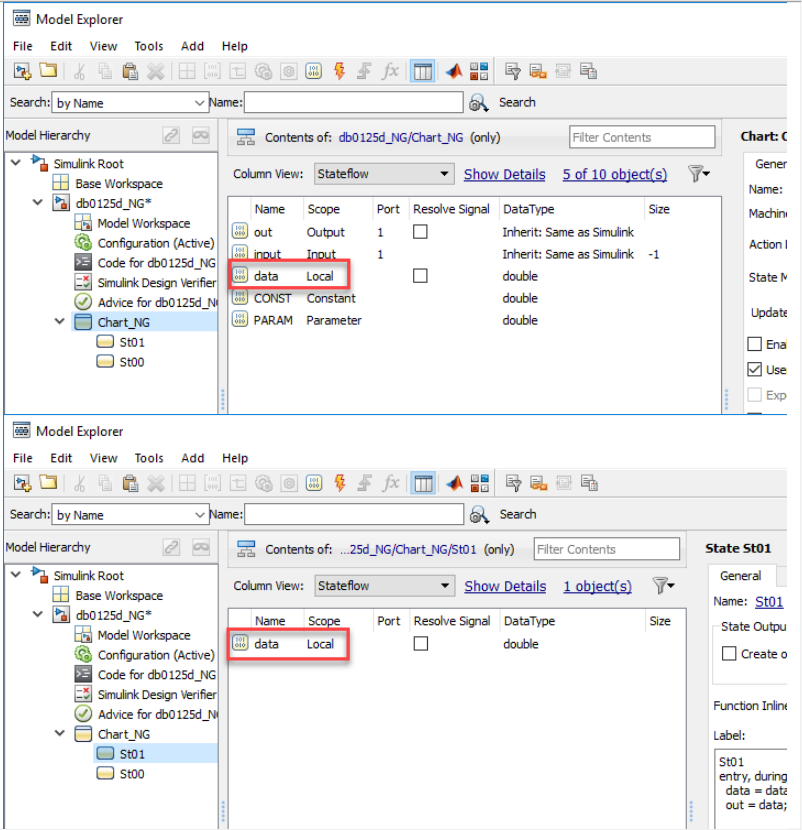Click Open folder icon in top toolbar
Image resolution: width=802 pixels, height=830 pixels.
pos(48,70)
